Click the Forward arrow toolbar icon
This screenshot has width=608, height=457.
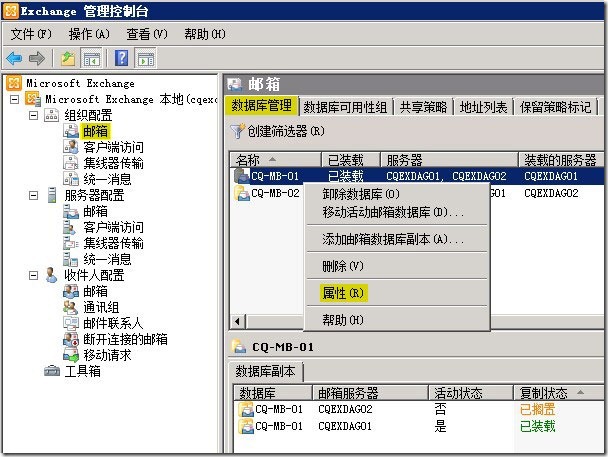pyautogui.click(x=37, y=59)
